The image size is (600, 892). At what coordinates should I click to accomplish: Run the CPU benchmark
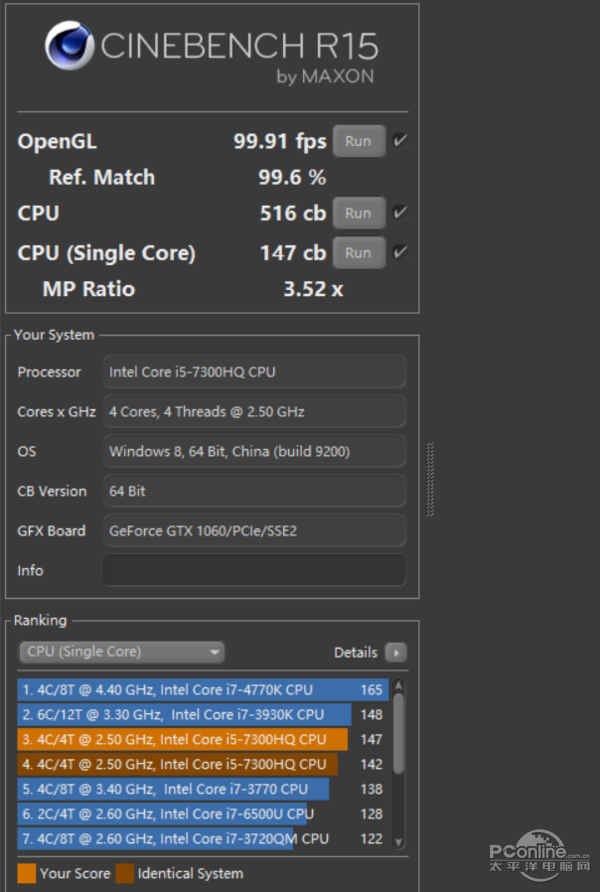(x=359, y=213)
